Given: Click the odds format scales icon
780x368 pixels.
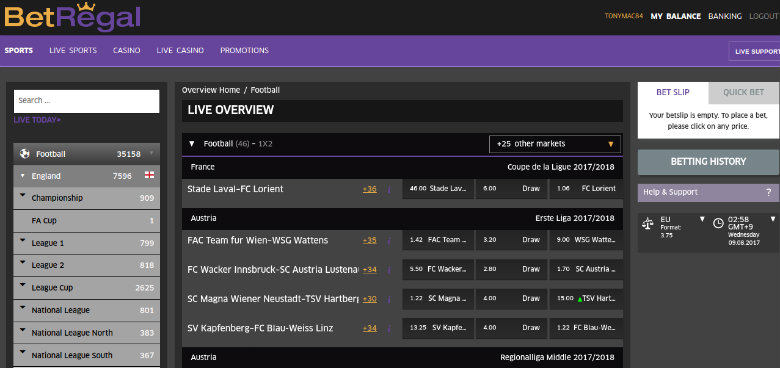Looking at the screenshot, I should click(x=647, y=223).
